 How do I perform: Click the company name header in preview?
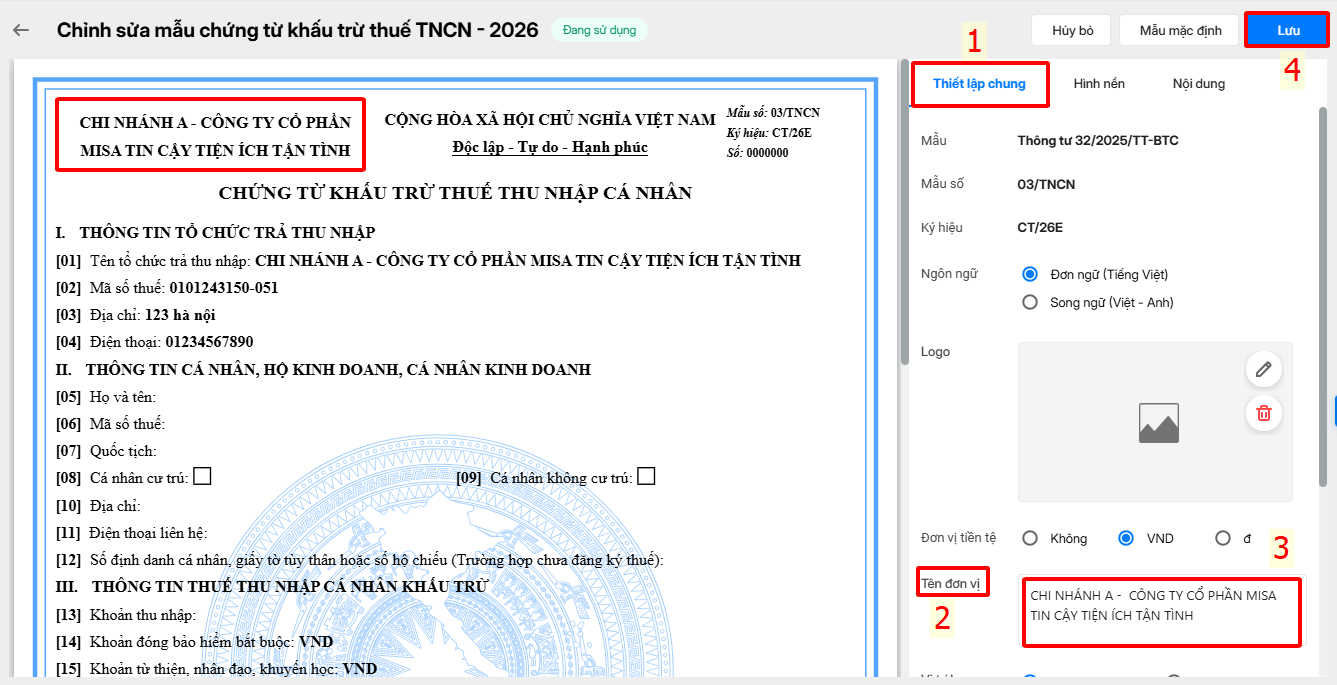[x=215, y=137]
